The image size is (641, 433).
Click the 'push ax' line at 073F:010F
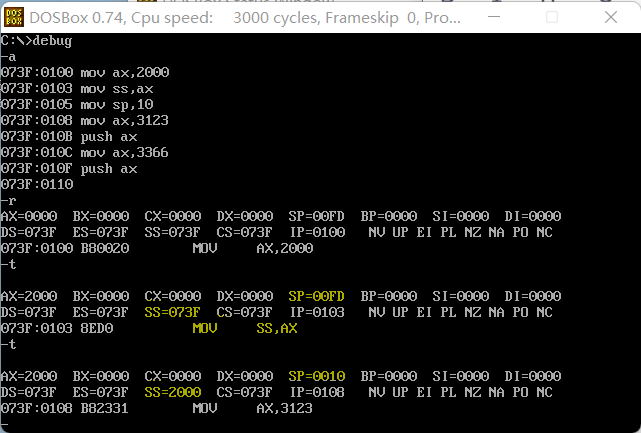pyautogui.click(x=69, y=168)
